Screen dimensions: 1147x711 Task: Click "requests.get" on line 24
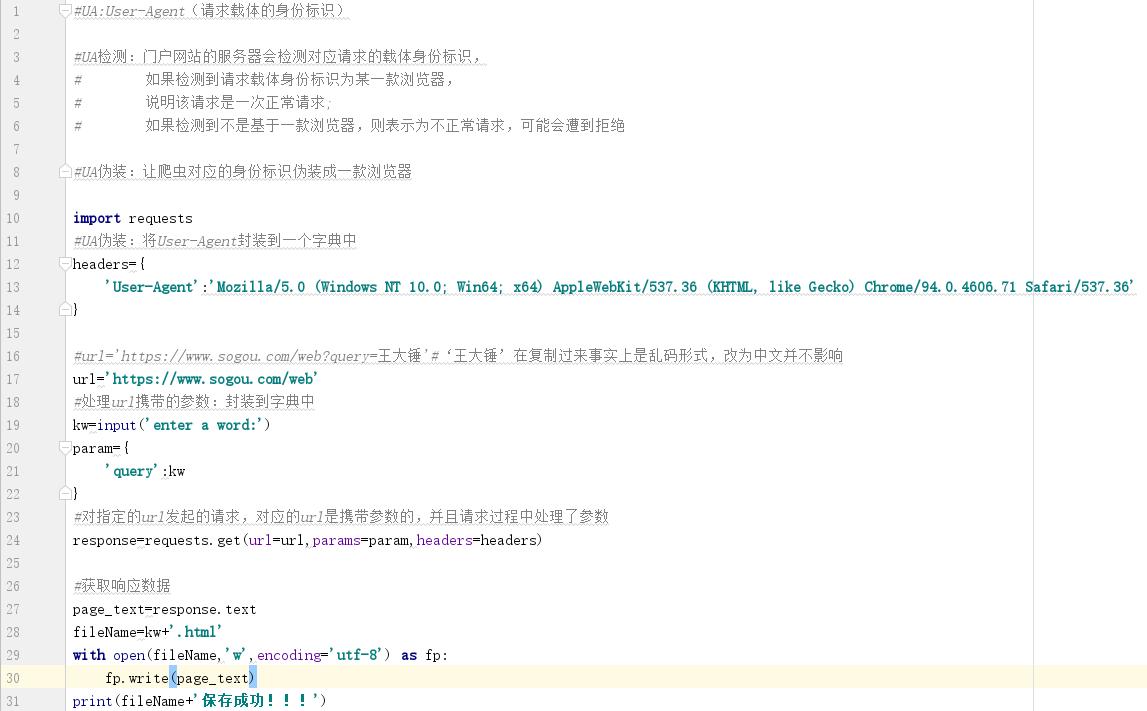pyautogui.click(x=192, y=541)
